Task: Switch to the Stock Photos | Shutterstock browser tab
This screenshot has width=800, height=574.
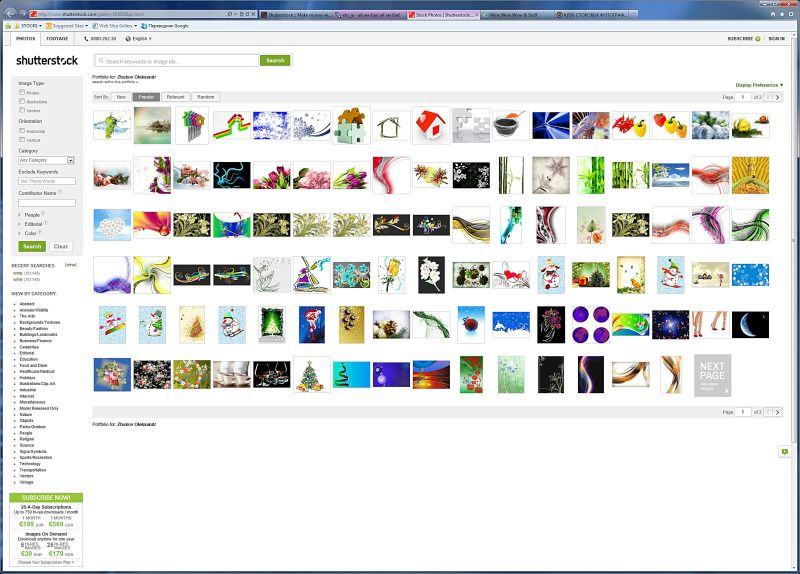Action: 443,15
